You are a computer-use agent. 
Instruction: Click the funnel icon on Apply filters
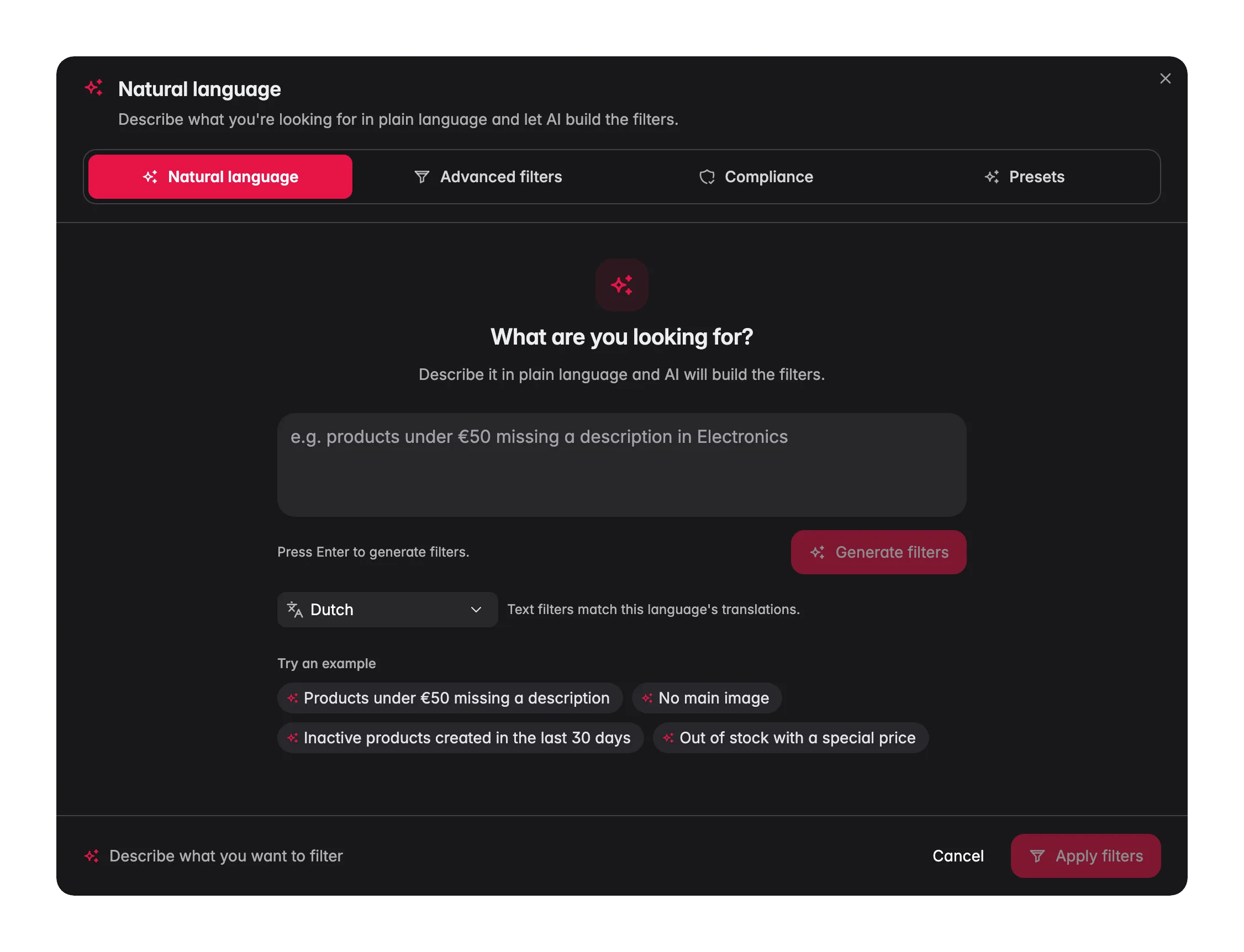point(1036,856)
